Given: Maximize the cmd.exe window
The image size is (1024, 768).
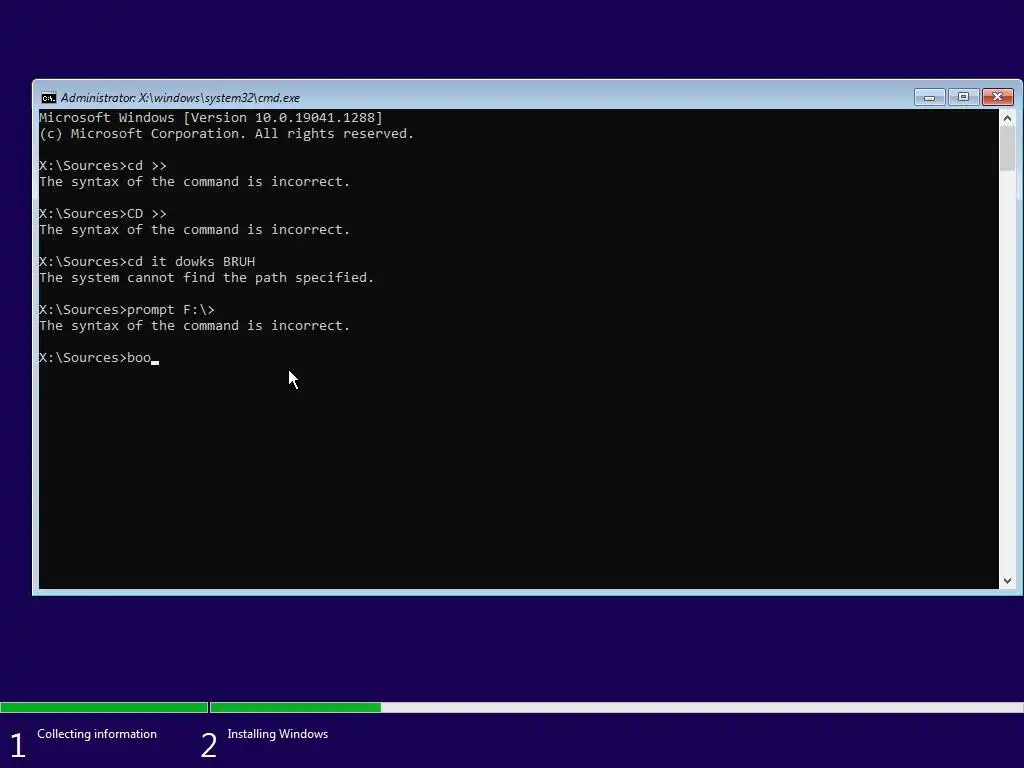Looking at the screenshot, I should [963, 97].
